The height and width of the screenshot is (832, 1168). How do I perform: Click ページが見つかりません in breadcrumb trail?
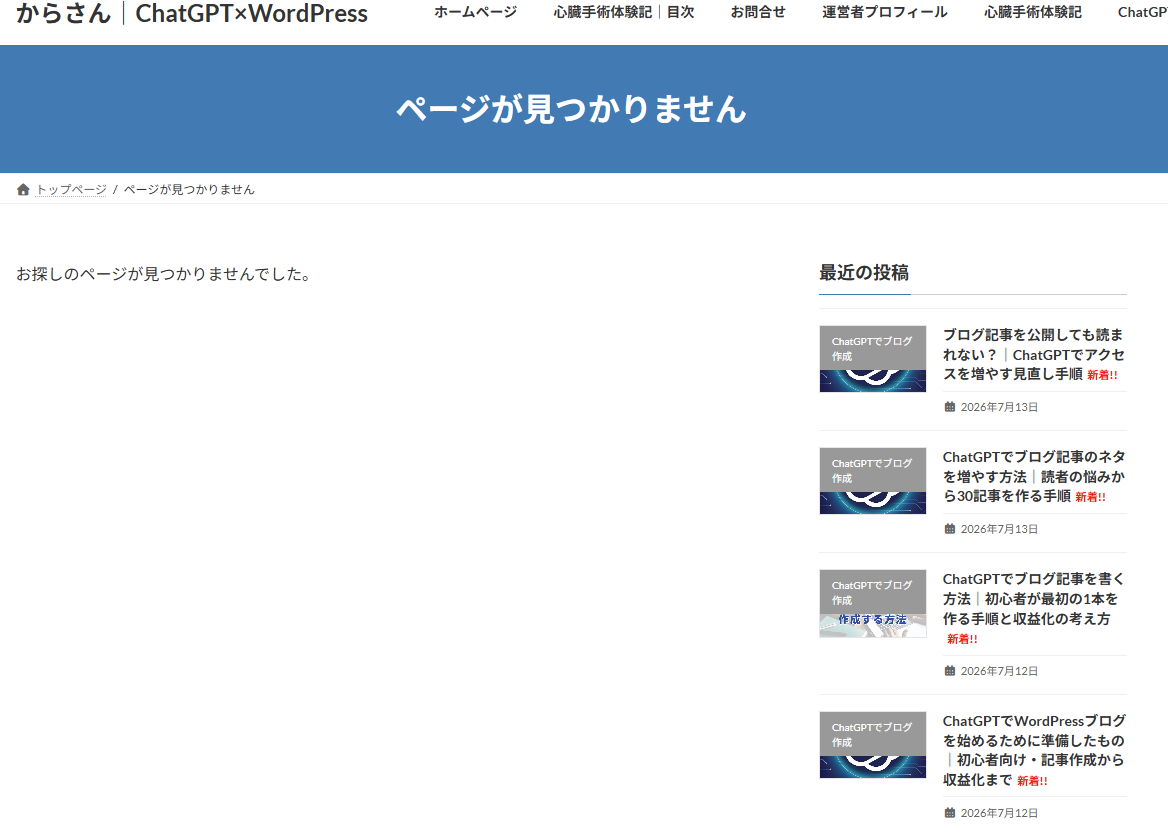189,189
